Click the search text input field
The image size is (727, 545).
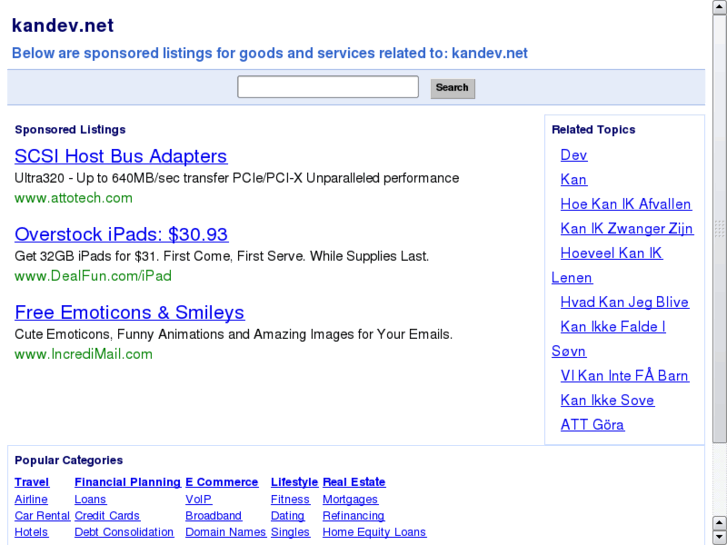327,87
